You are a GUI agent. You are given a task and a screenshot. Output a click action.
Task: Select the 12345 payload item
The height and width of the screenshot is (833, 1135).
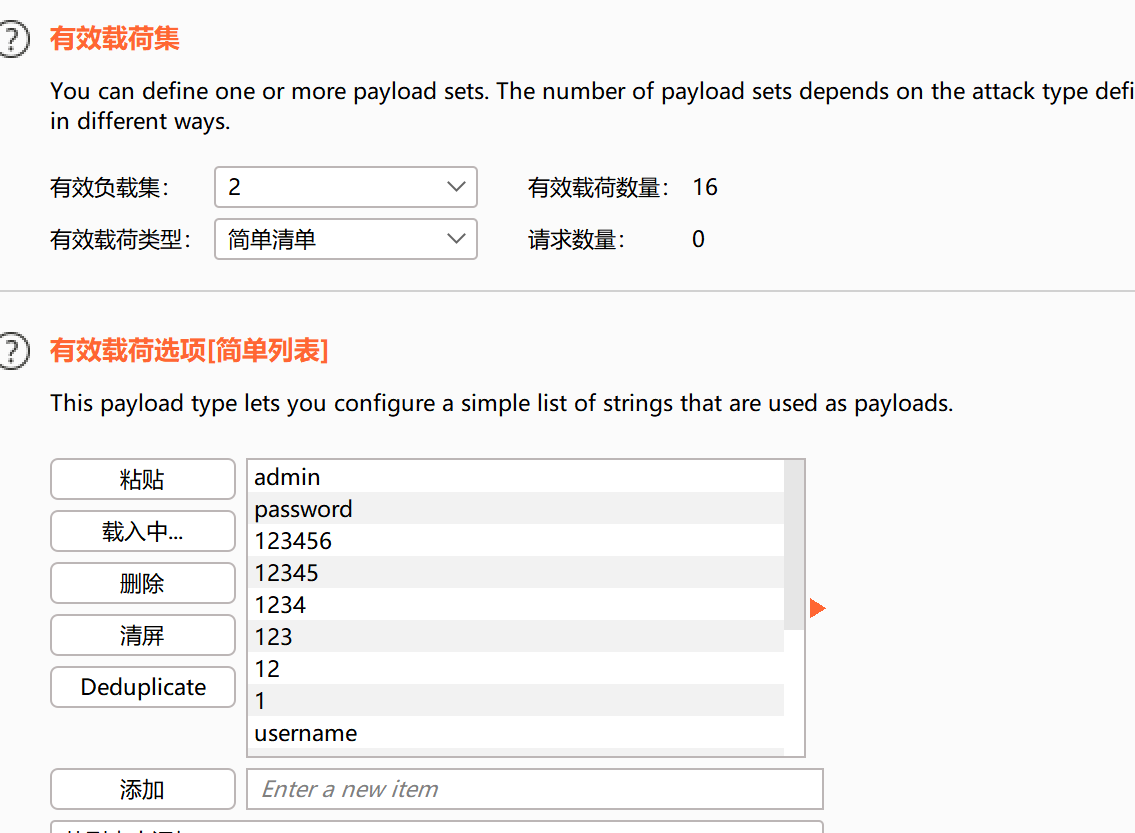(x=515, y=573)
